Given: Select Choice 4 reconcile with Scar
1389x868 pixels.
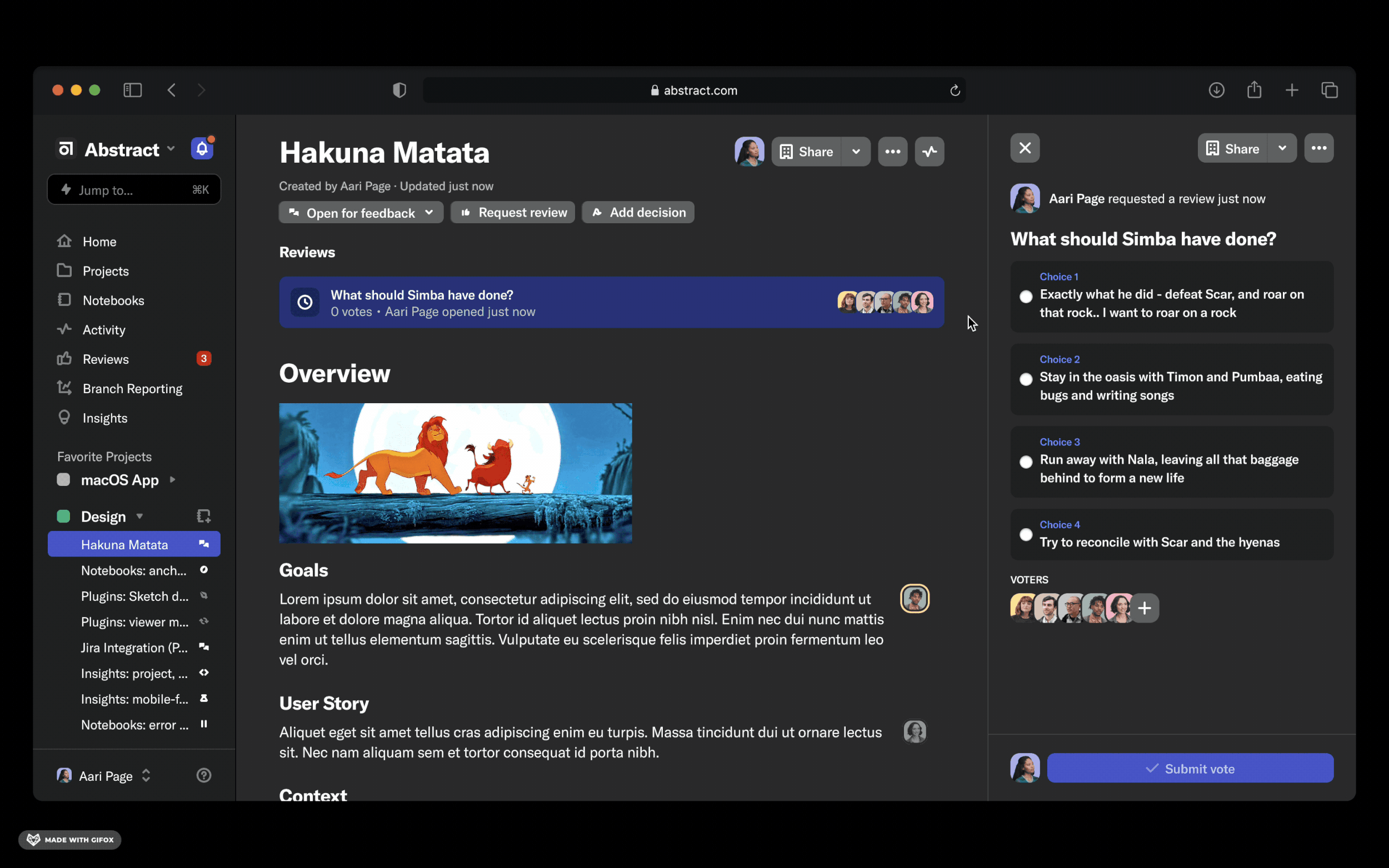Looking at the screenshot, I should 1026,534.
